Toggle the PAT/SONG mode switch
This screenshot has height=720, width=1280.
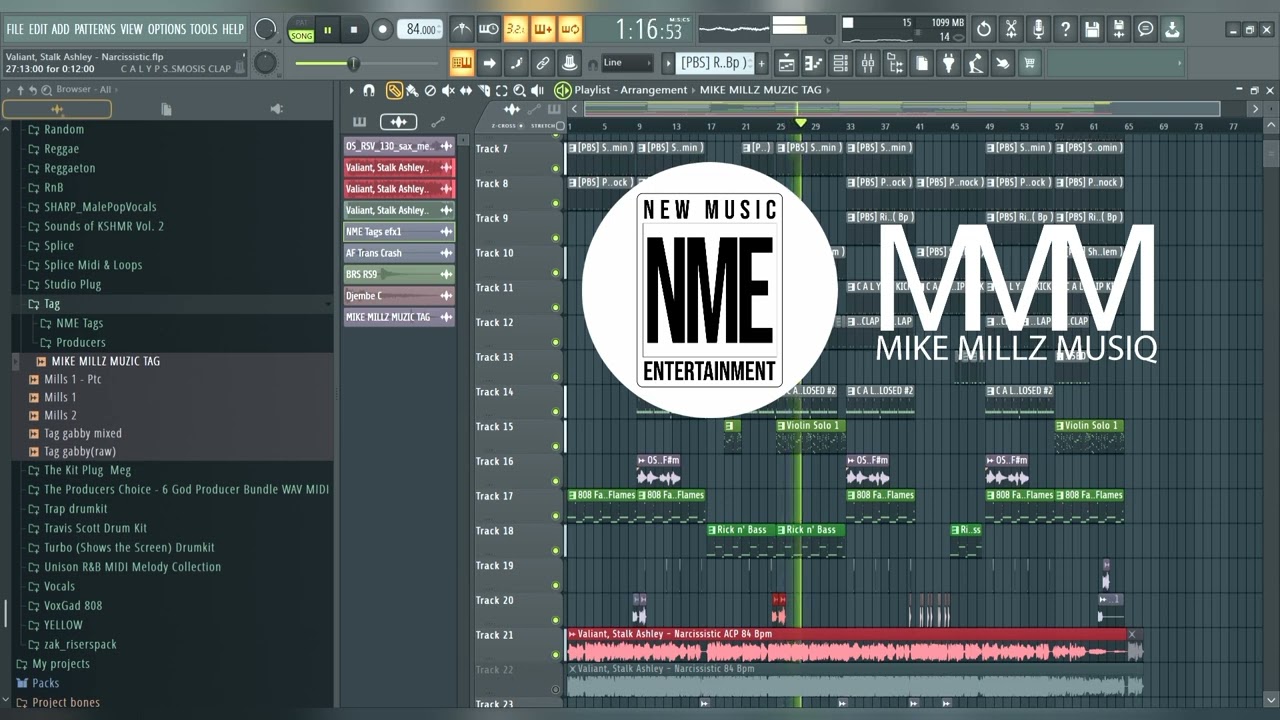(301, 30)
